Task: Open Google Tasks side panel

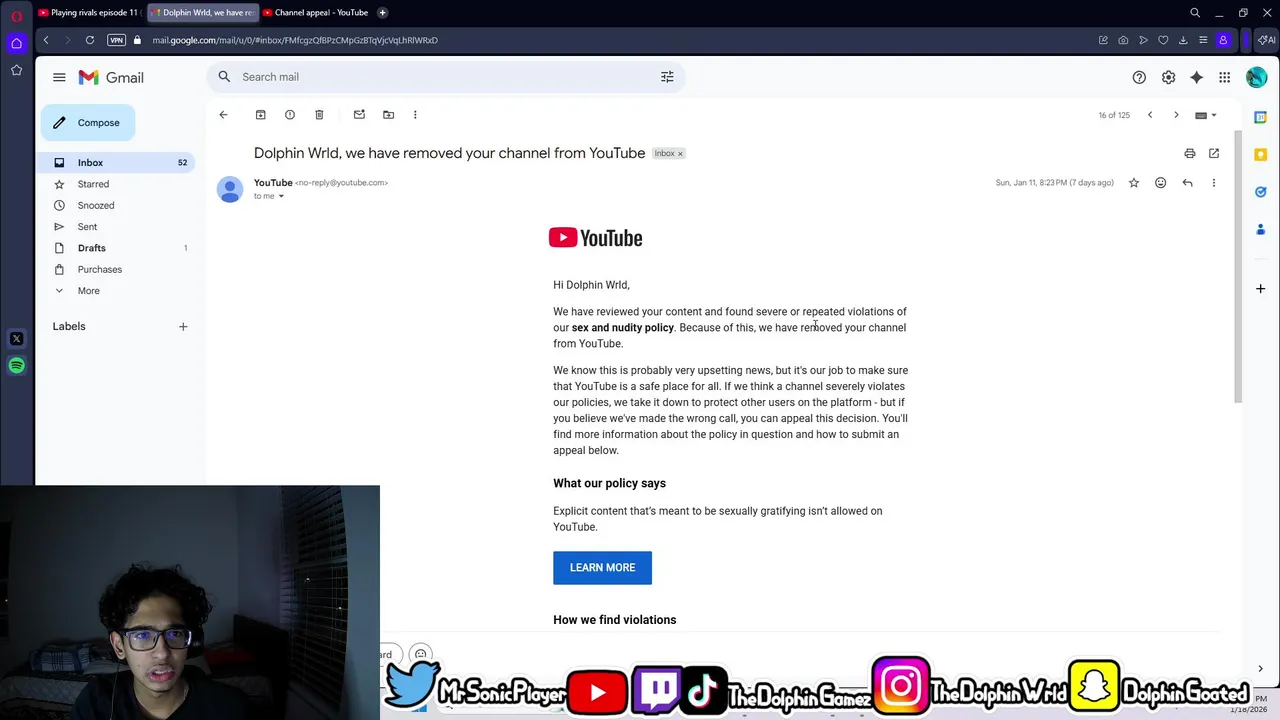Action: [1260, 191]
